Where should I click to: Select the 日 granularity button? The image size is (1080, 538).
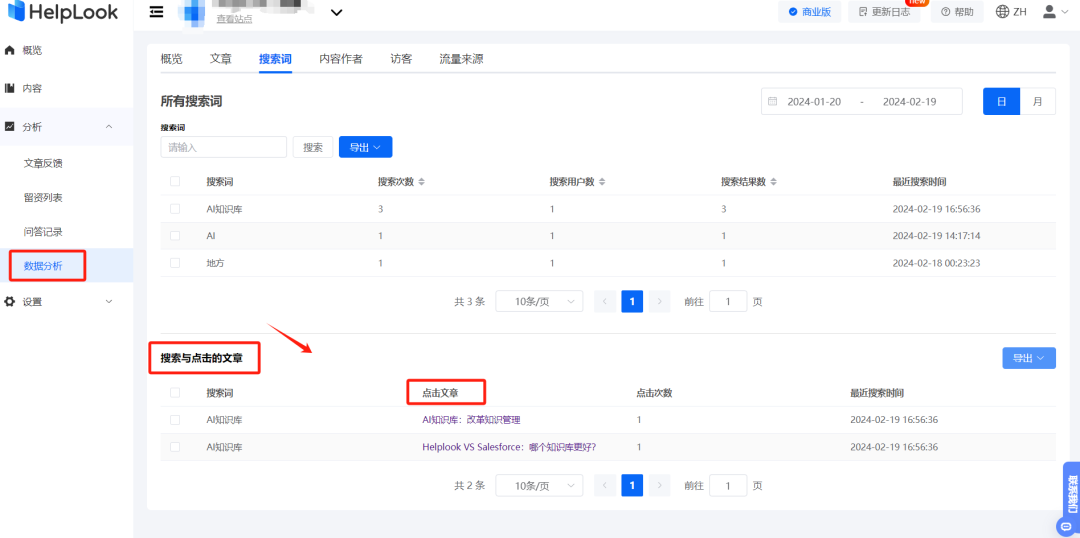1001,101
